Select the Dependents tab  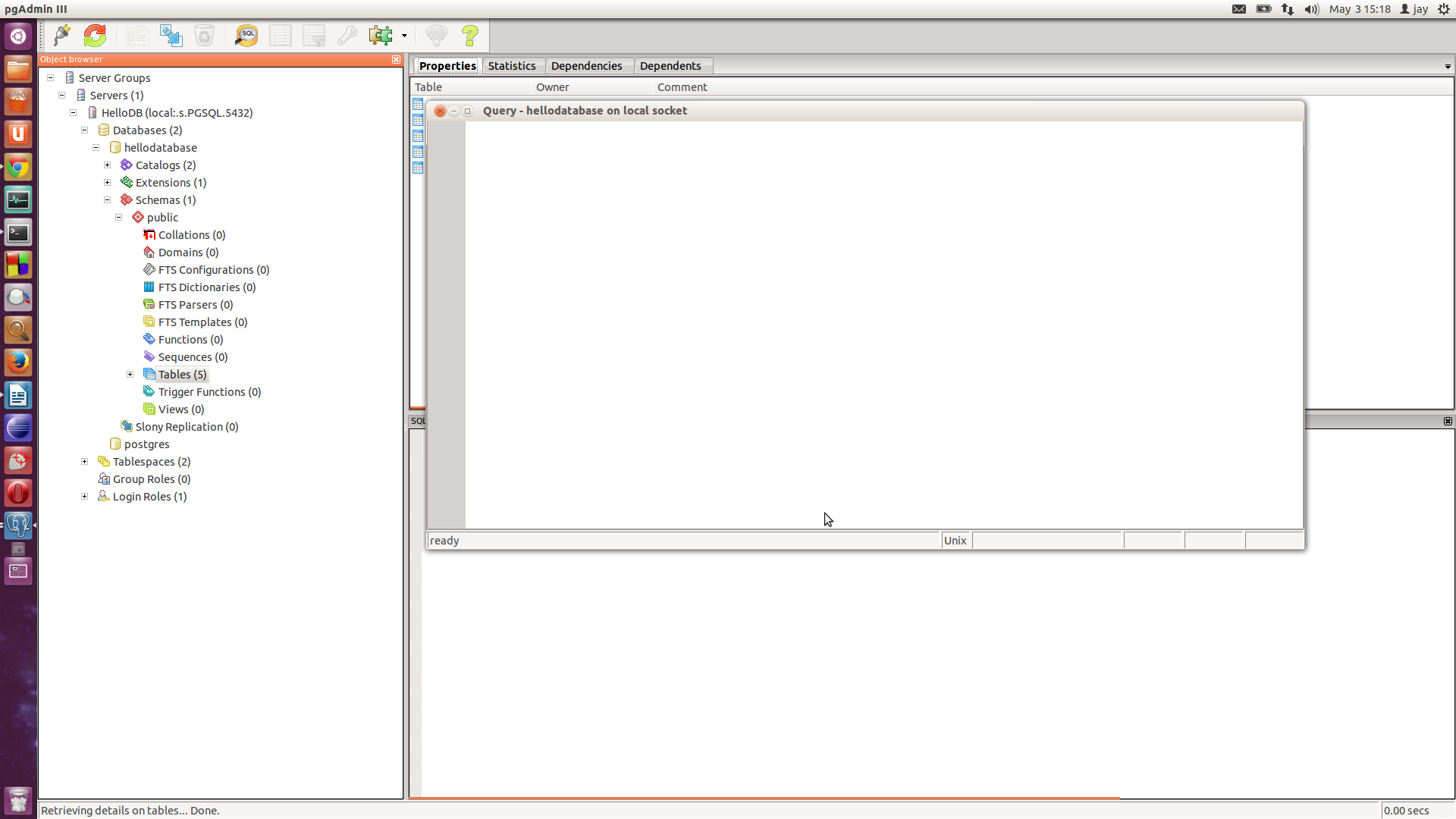(x=670, y=66)
